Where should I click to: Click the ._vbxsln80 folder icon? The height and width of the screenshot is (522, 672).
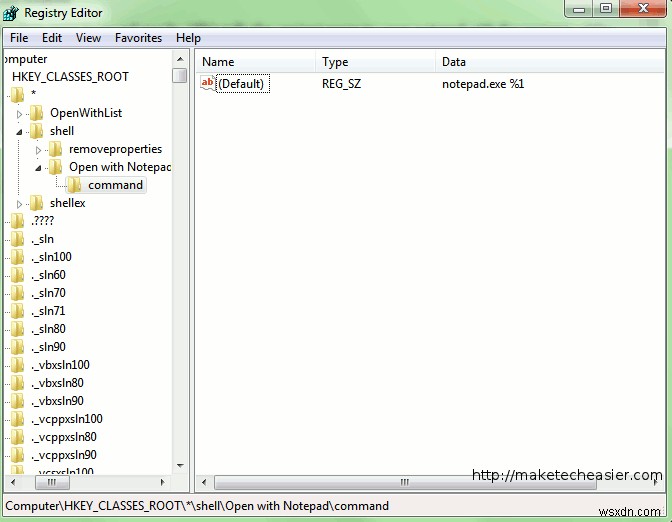17,383
